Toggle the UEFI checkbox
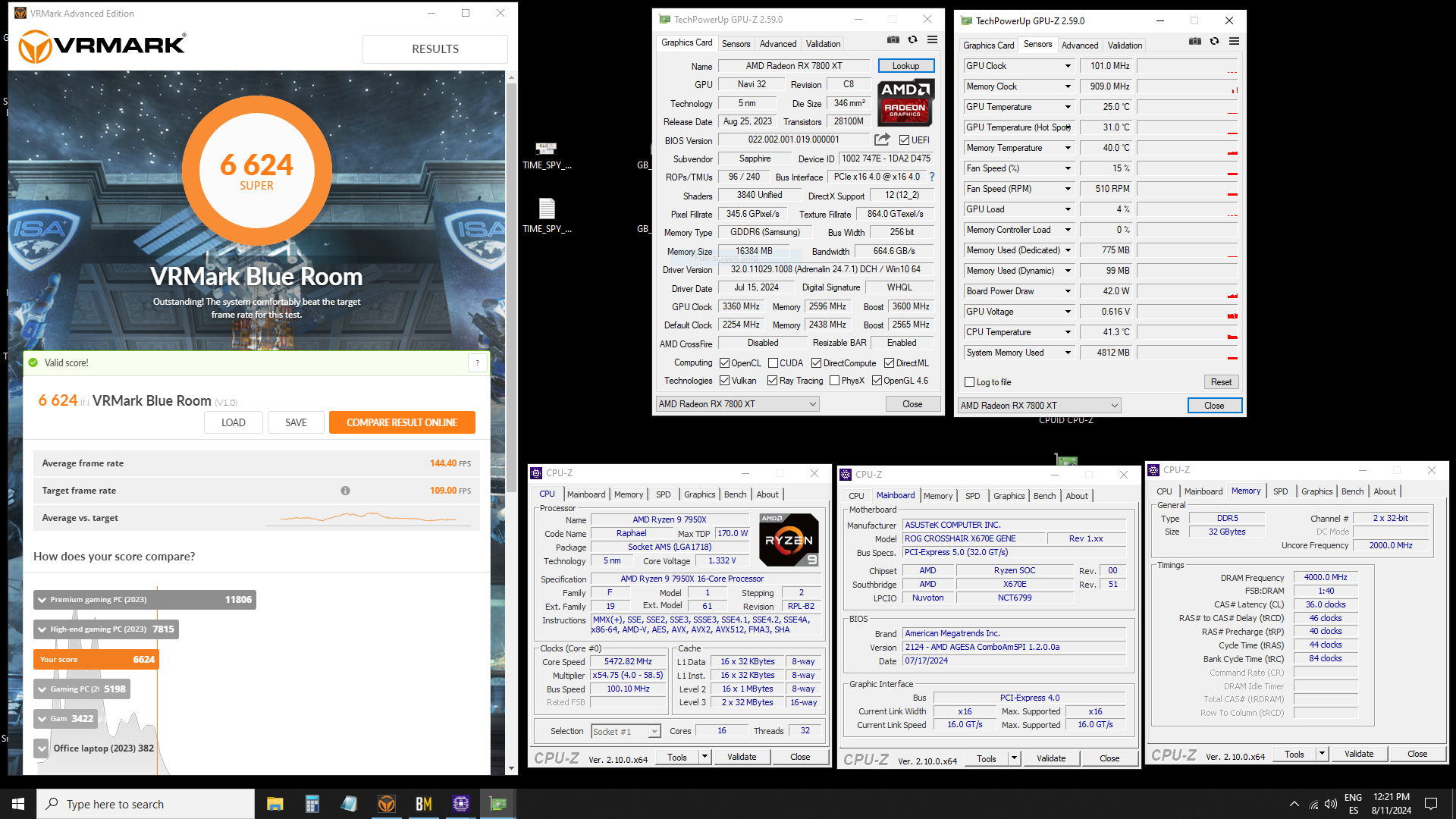 [904, 140]
